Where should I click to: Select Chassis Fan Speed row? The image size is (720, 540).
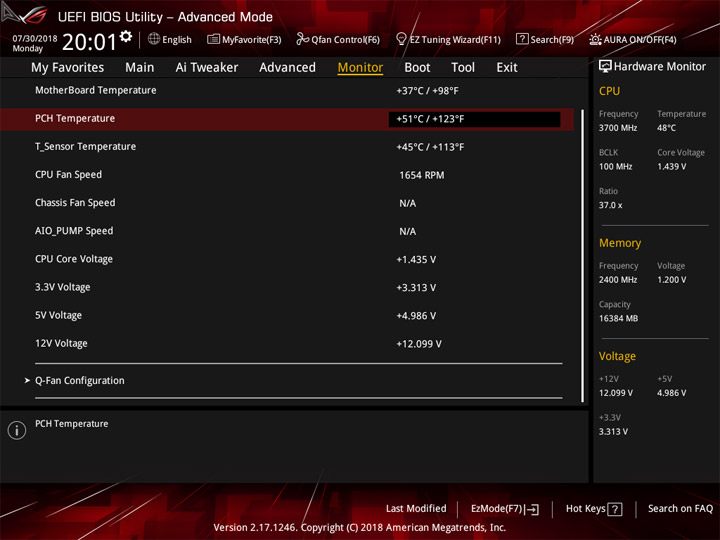287,203
